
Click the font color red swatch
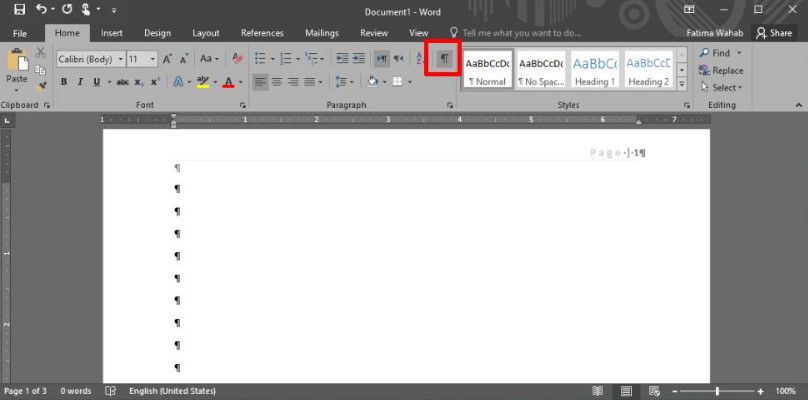click(228, 82)
